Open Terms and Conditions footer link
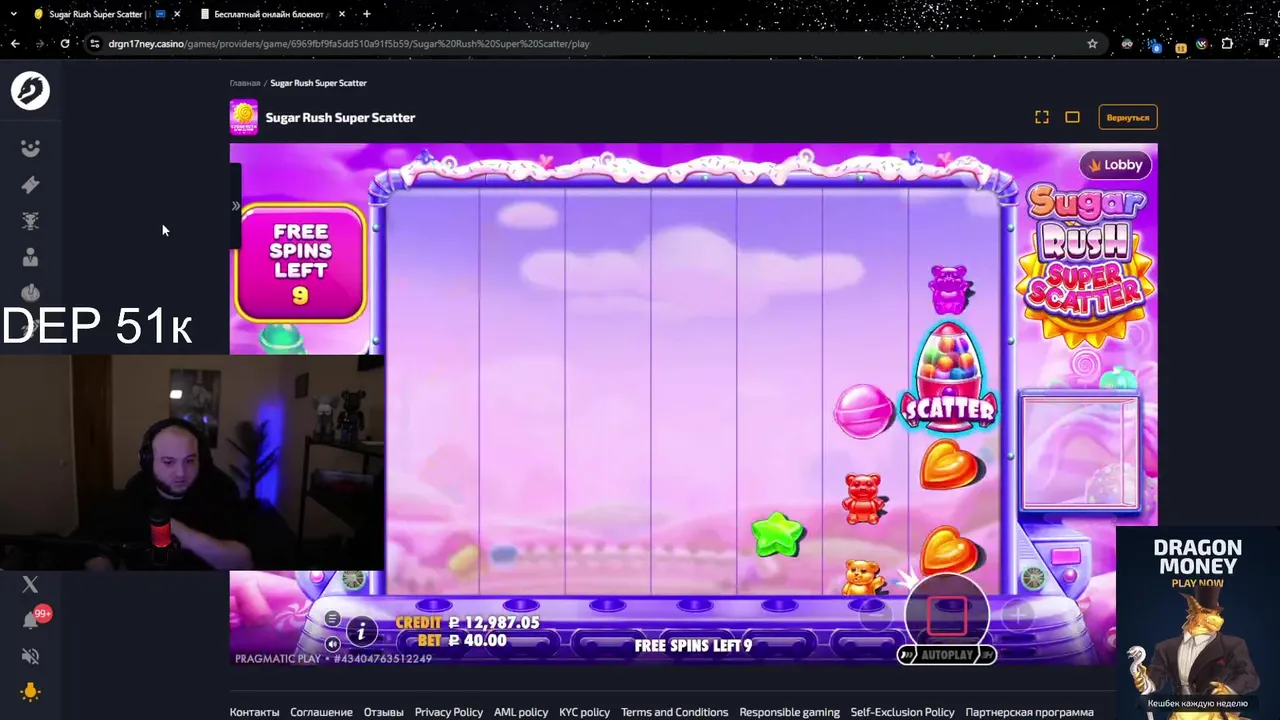 [x=674, y=712]
